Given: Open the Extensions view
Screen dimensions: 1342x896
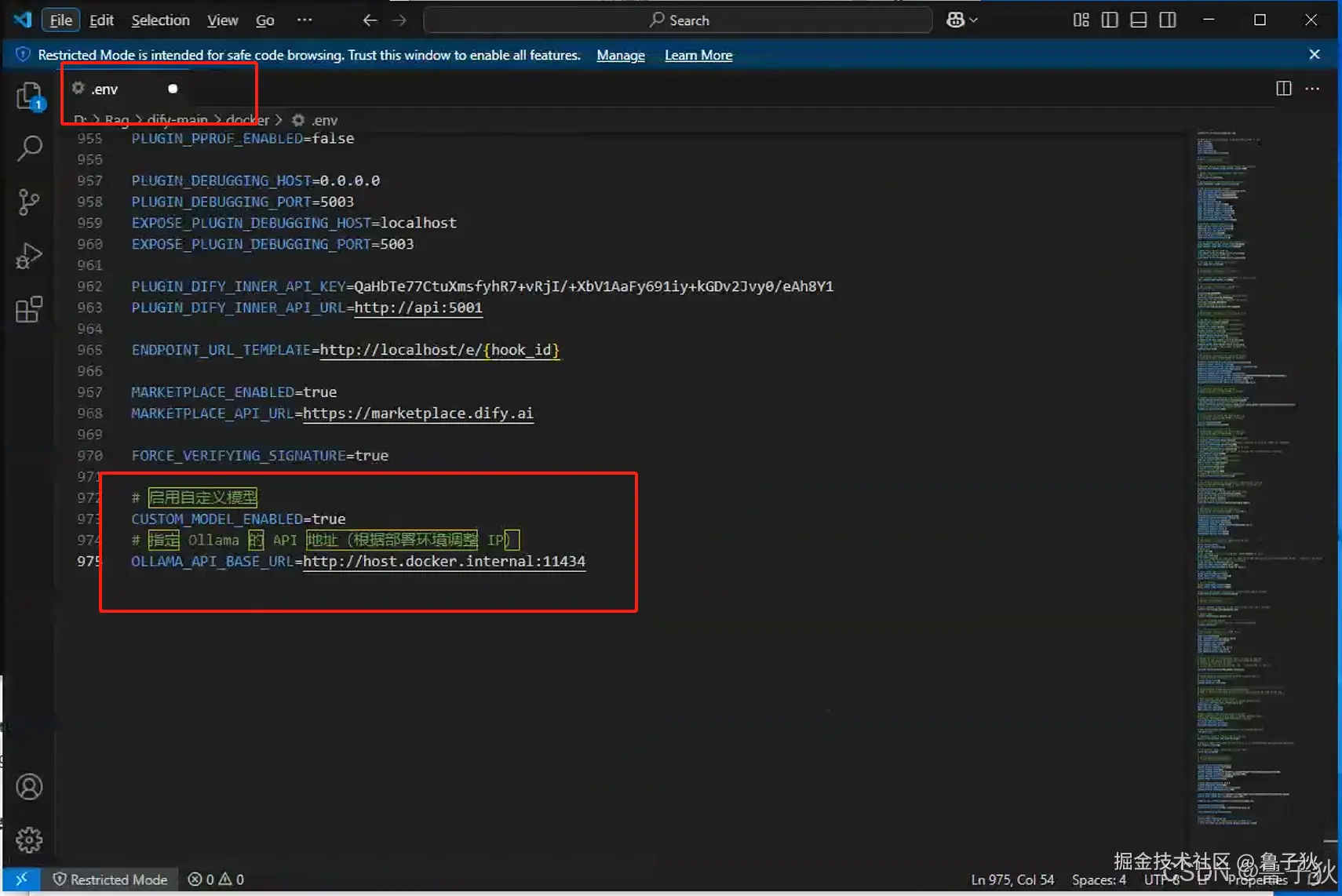Looking at the screenshot, I should coord(29,309).
